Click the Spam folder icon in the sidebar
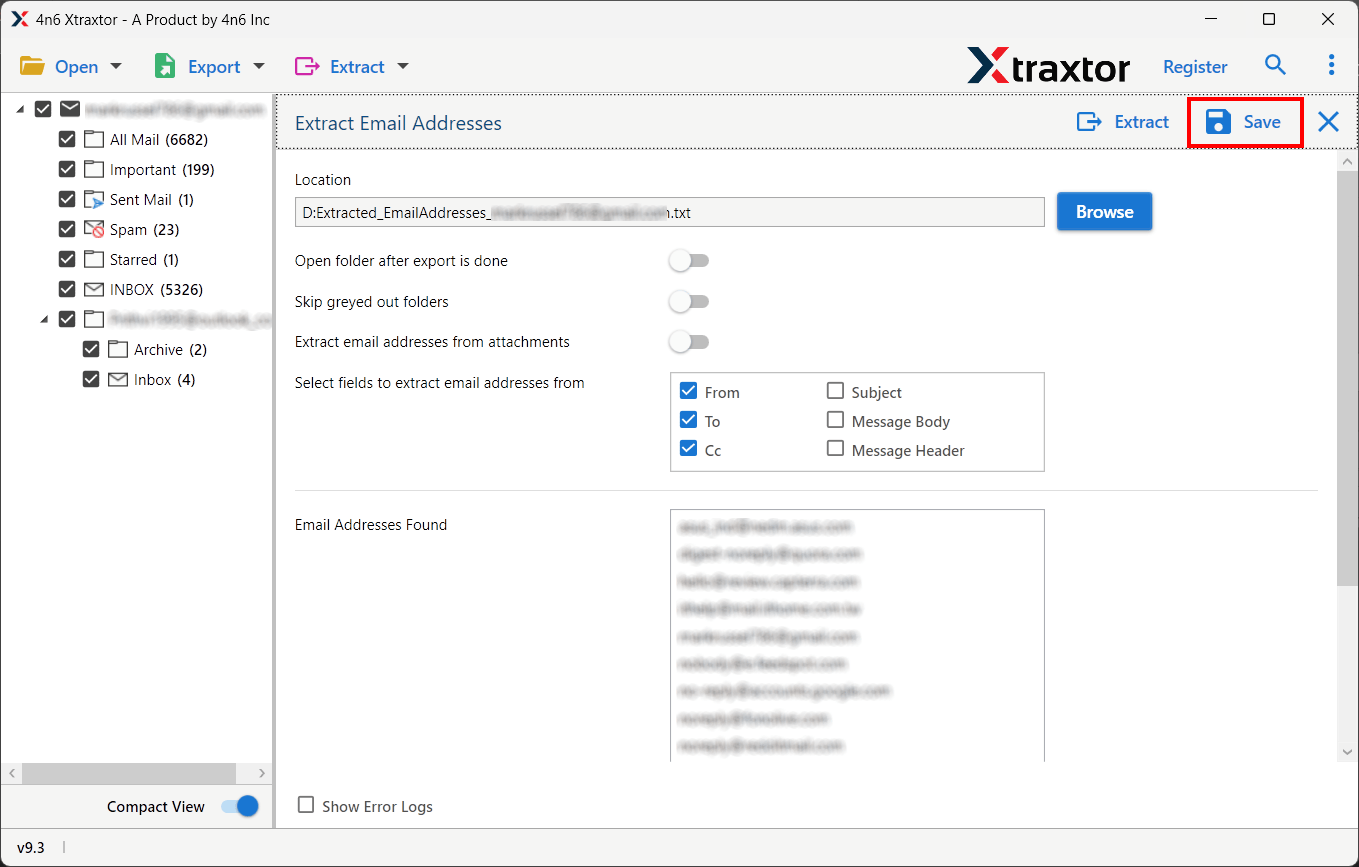Screen dimensions: 1359x867 96,229
